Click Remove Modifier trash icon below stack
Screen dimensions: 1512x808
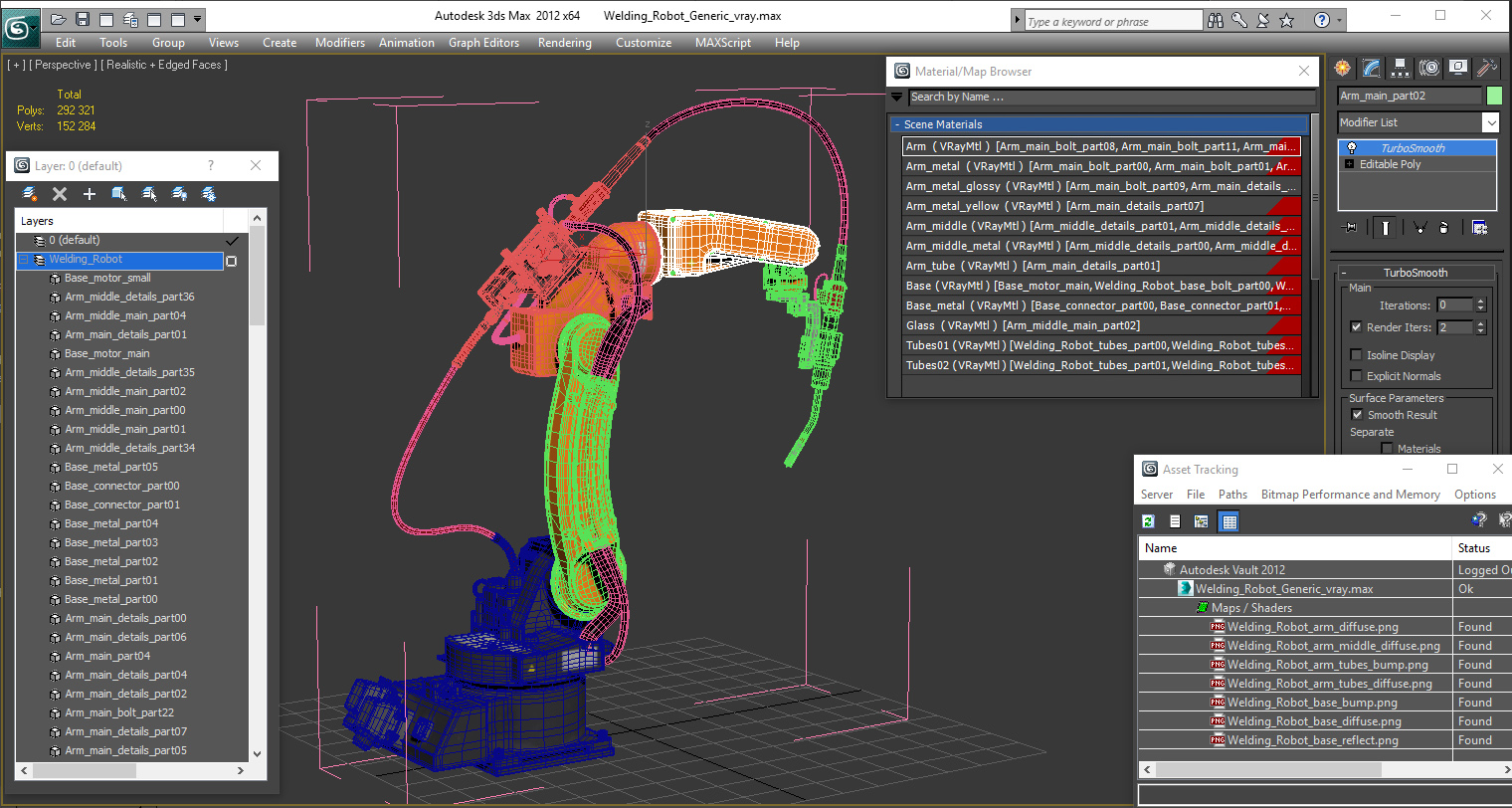tap(1444, 228)
